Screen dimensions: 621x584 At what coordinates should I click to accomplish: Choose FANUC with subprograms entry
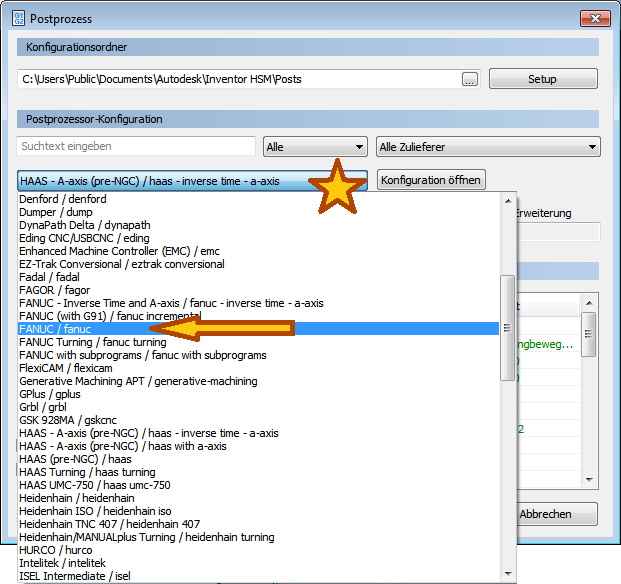(258, 355)
